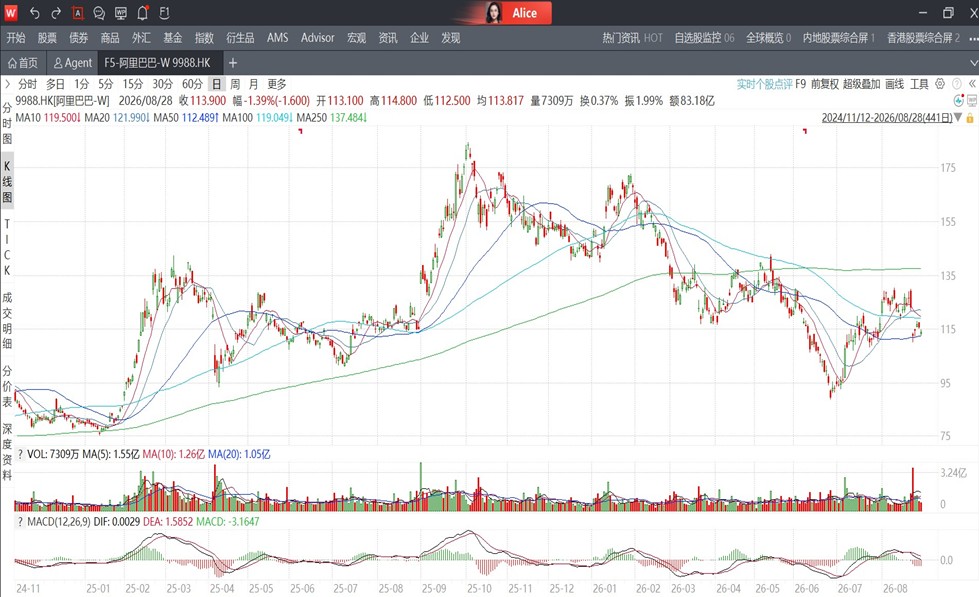Open the 股票 menu

[x=47, y=38]
